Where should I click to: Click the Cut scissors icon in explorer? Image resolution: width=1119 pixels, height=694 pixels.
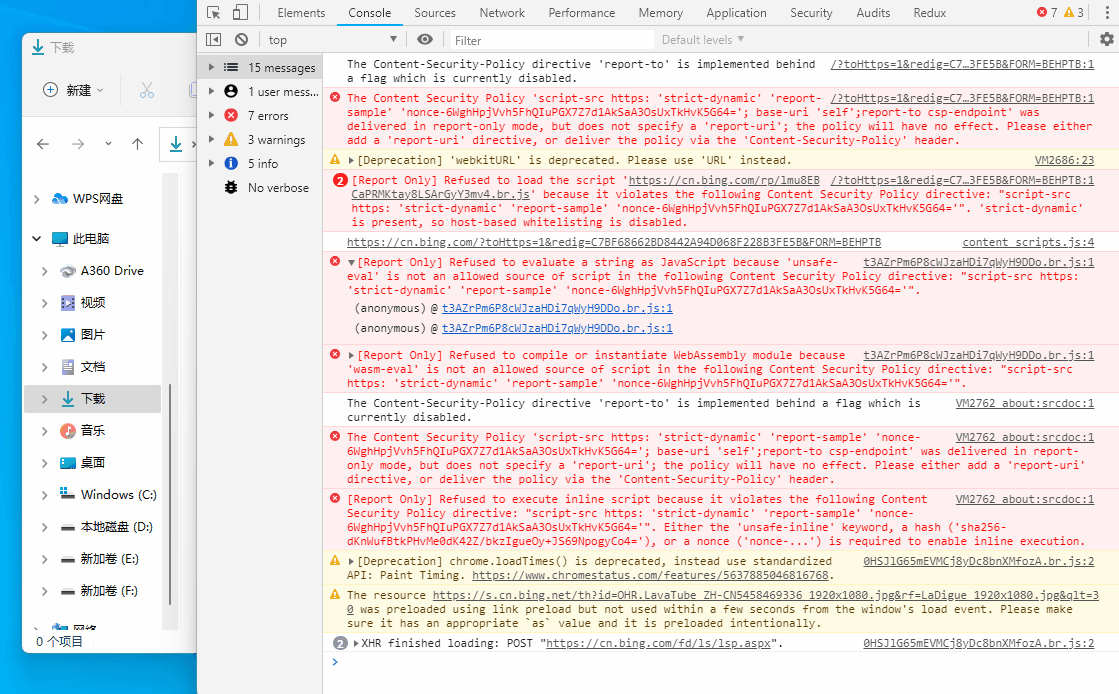click(147, 90)
